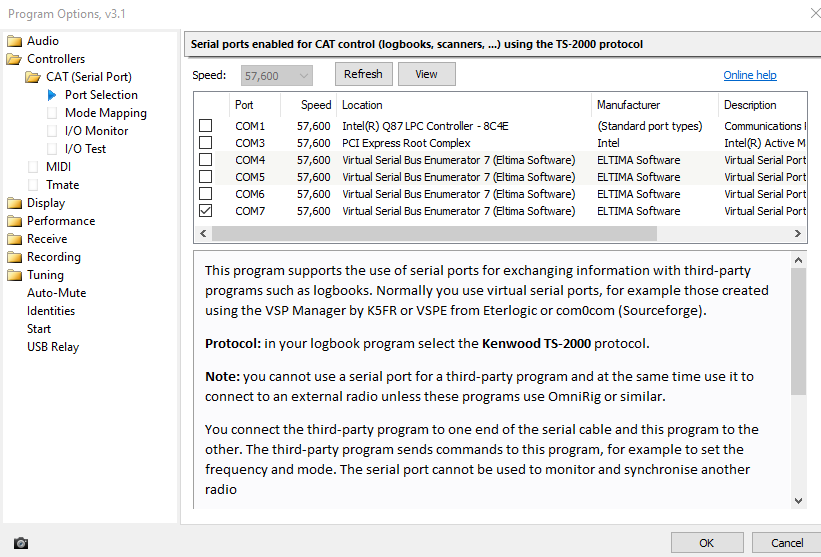Viewport: 821px width, 557px height.
Task: Open the Speed 57,600 dropdown
Action: (x=277, y=75)
